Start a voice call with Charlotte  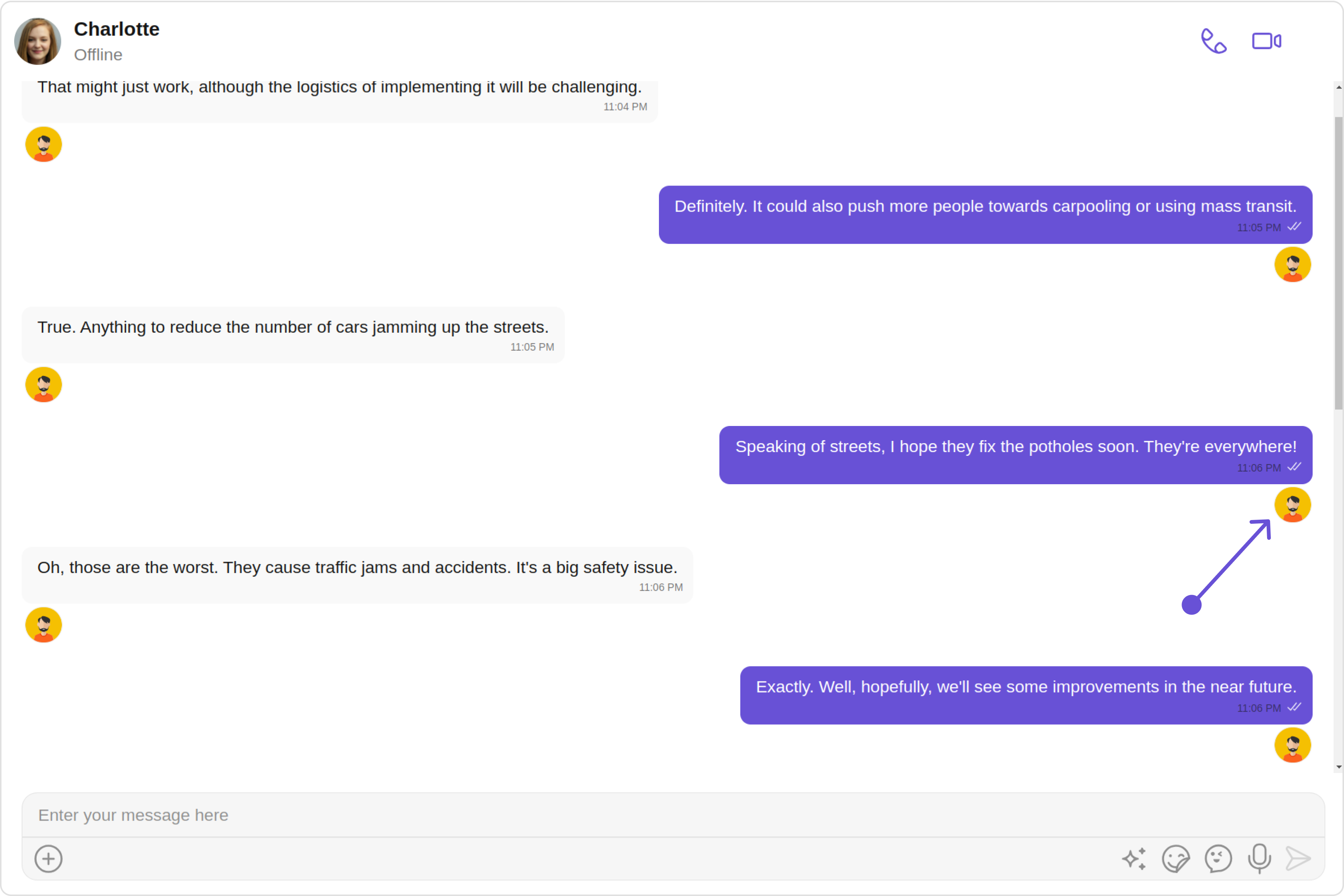pos(1213,41)
